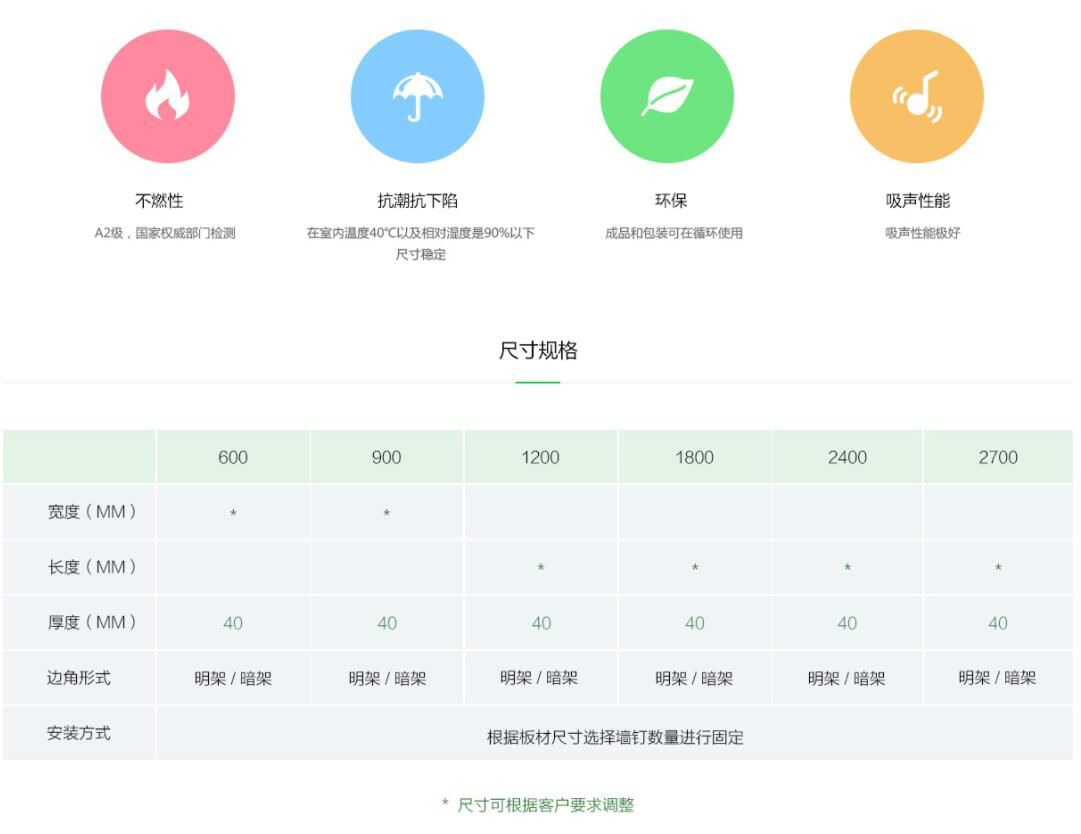Image resolution: width=1081 pixels, height=834 pixels.
Task: Click the 宽度（MM） row label
Action: (x=92, y=512)
